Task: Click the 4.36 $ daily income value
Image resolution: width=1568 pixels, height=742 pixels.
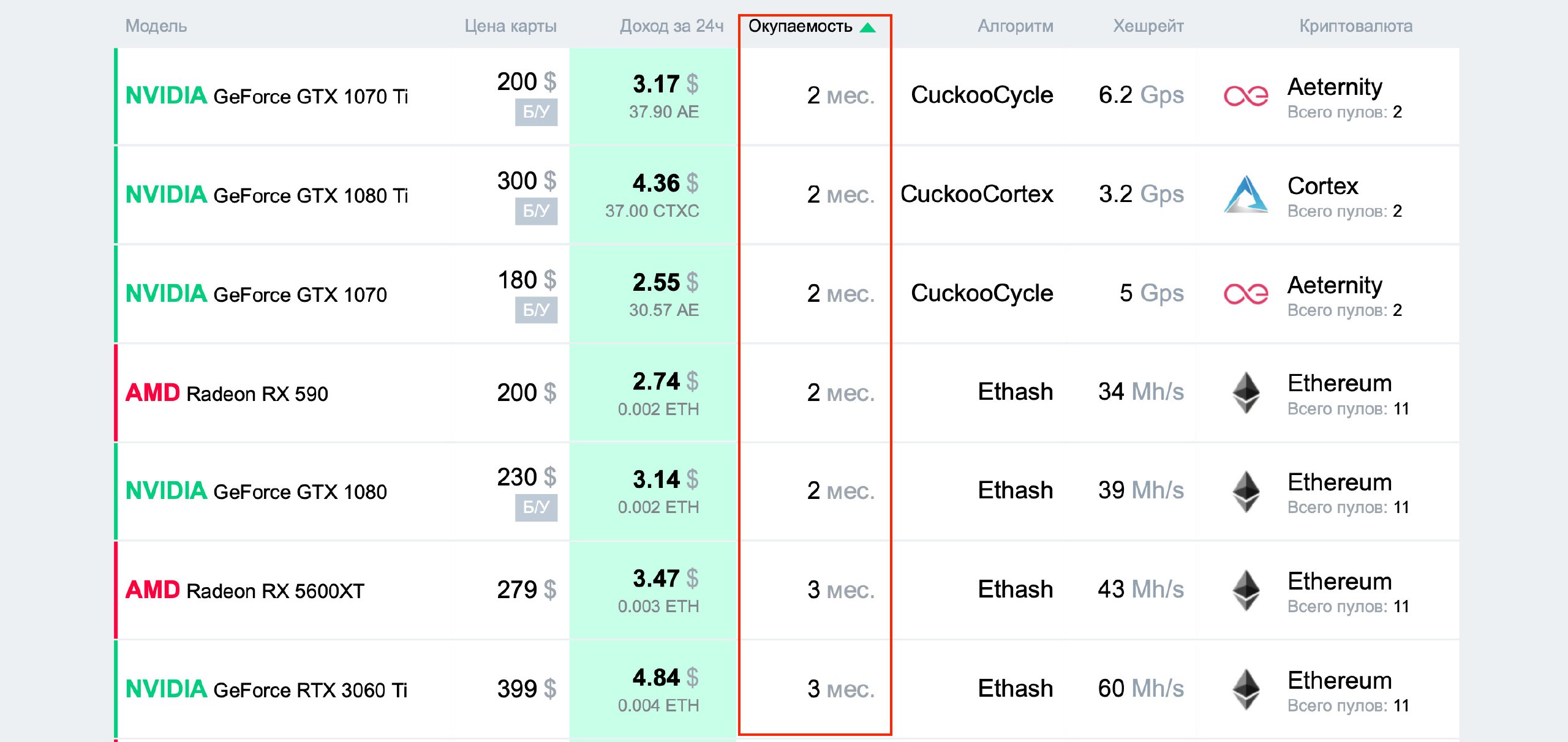Action: pos(665,183)
